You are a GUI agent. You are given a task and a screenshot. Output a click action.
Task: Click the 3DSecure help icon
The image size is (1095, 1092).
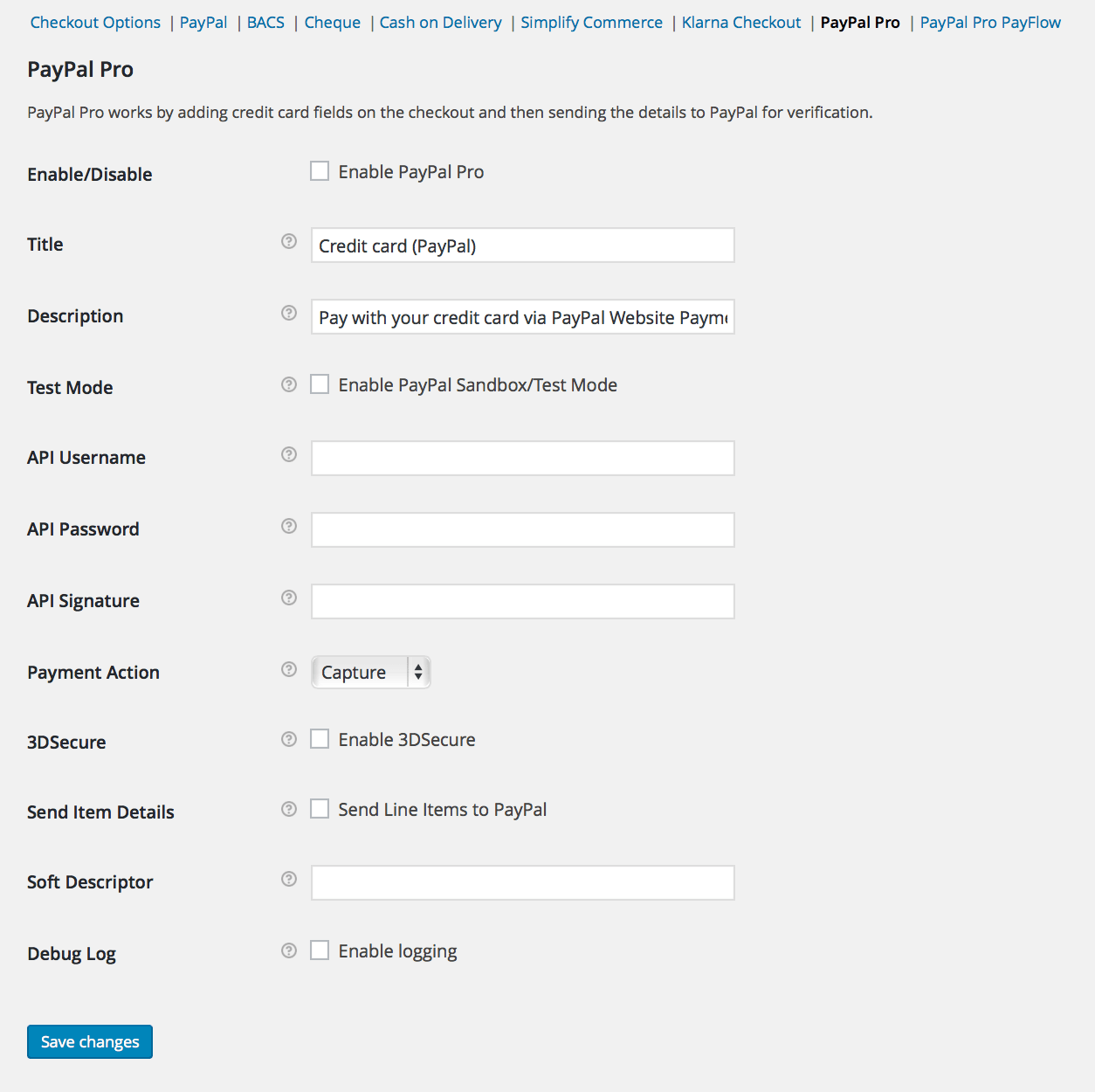288,739
